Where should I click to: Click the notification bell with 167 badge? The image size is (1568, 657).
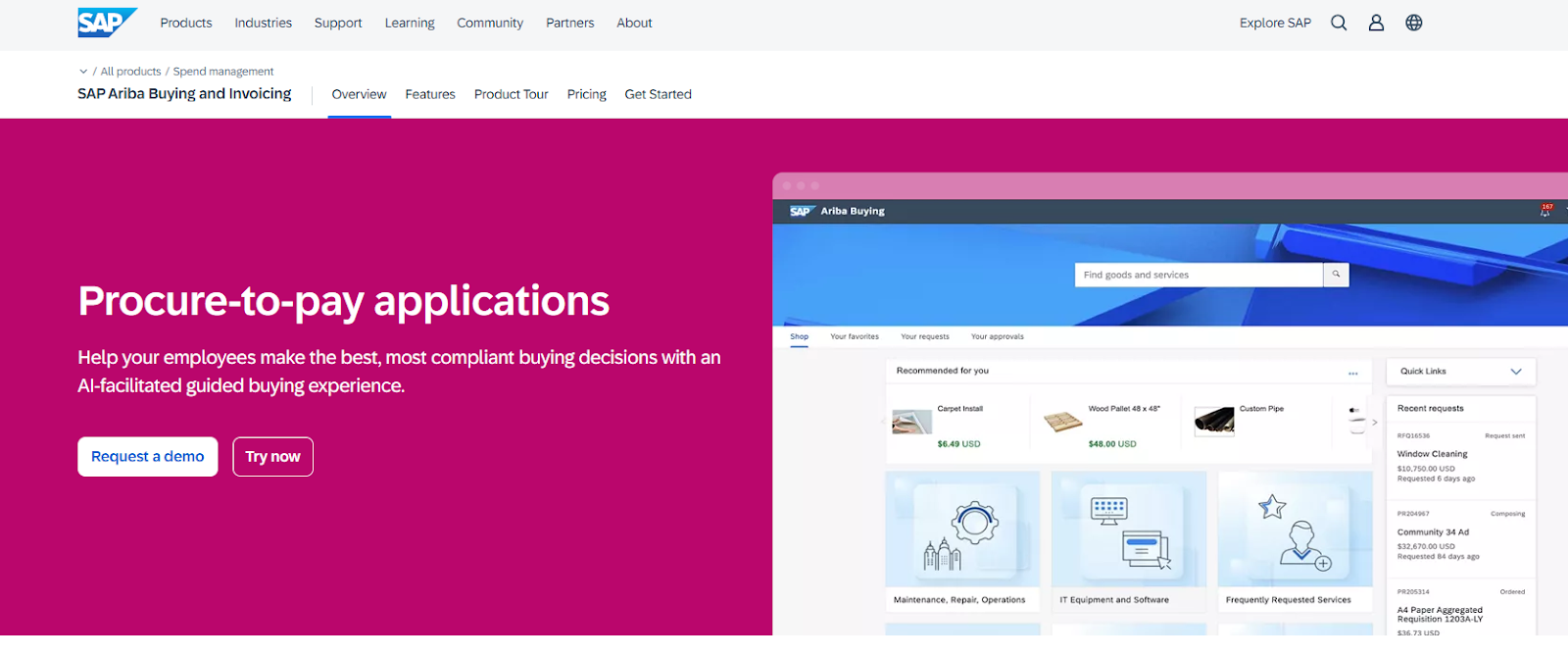click(x=1545, y=211)
